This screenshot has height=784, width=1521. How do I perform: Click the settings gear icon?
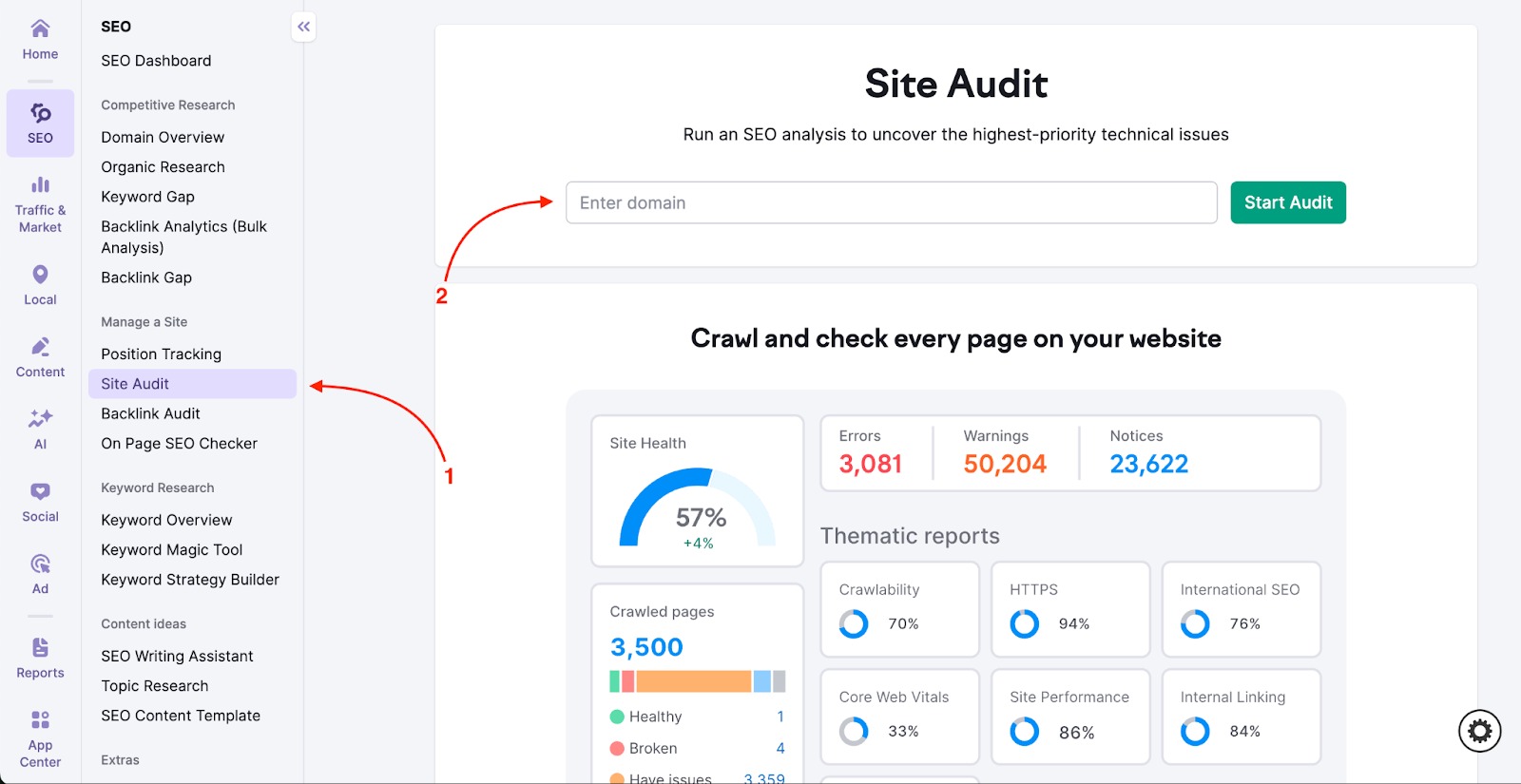pos(1479,731)
